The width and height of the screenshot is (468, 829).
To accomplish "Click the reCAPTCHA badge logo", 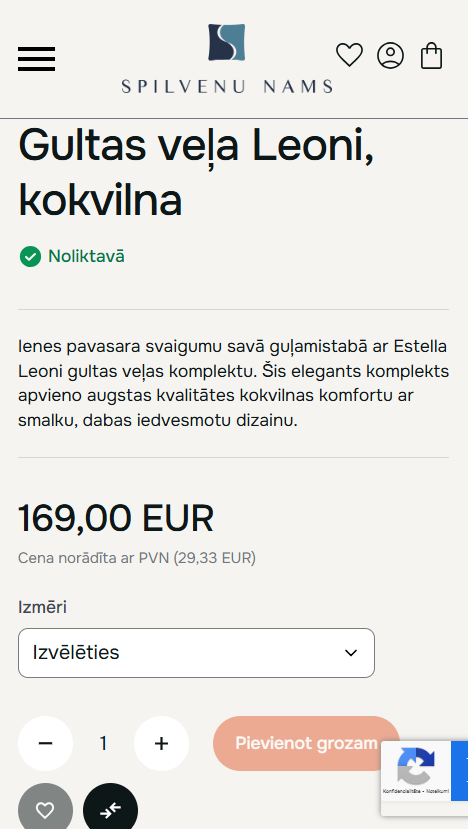I will point(416,766).
